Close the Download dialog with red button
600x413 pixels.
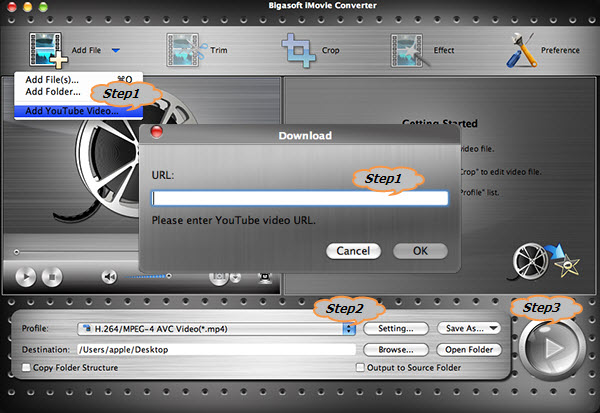click(x=157, y=132)
